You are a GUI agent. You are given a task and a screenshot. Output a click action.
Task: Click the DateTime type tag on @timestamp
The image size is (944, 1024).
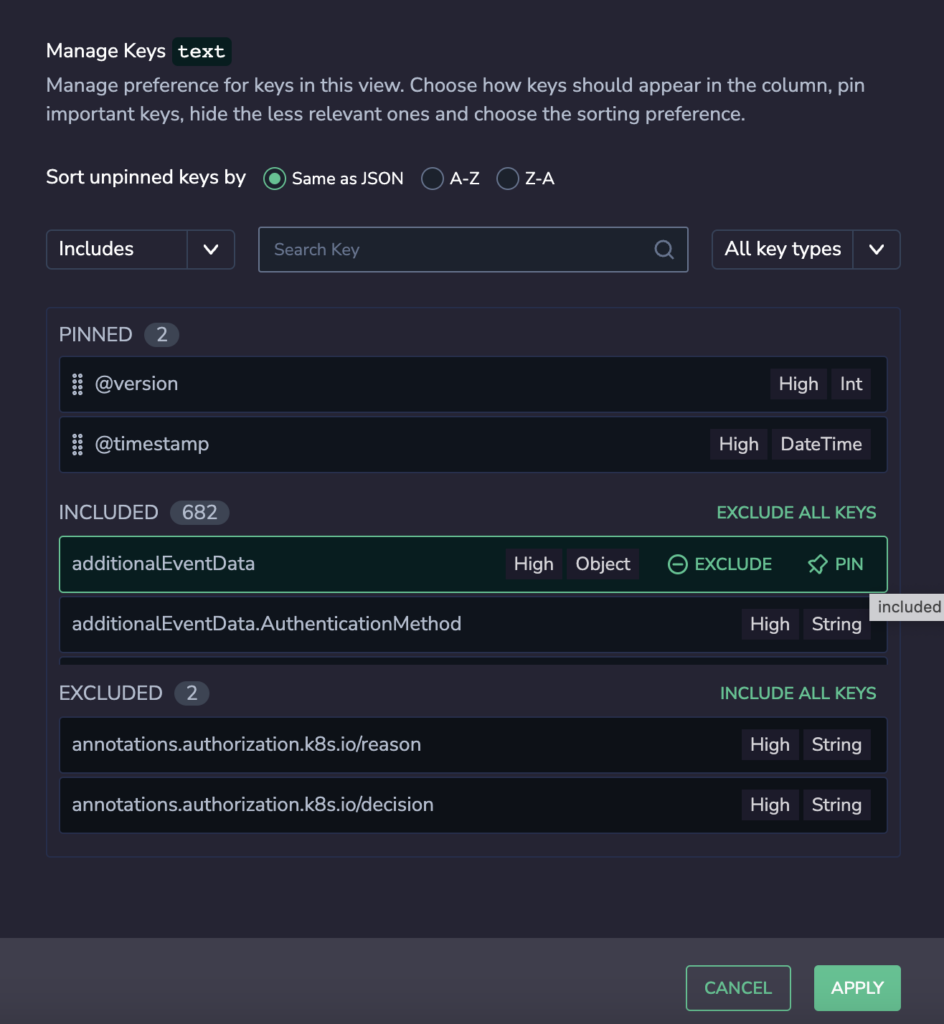coord(821,444)
